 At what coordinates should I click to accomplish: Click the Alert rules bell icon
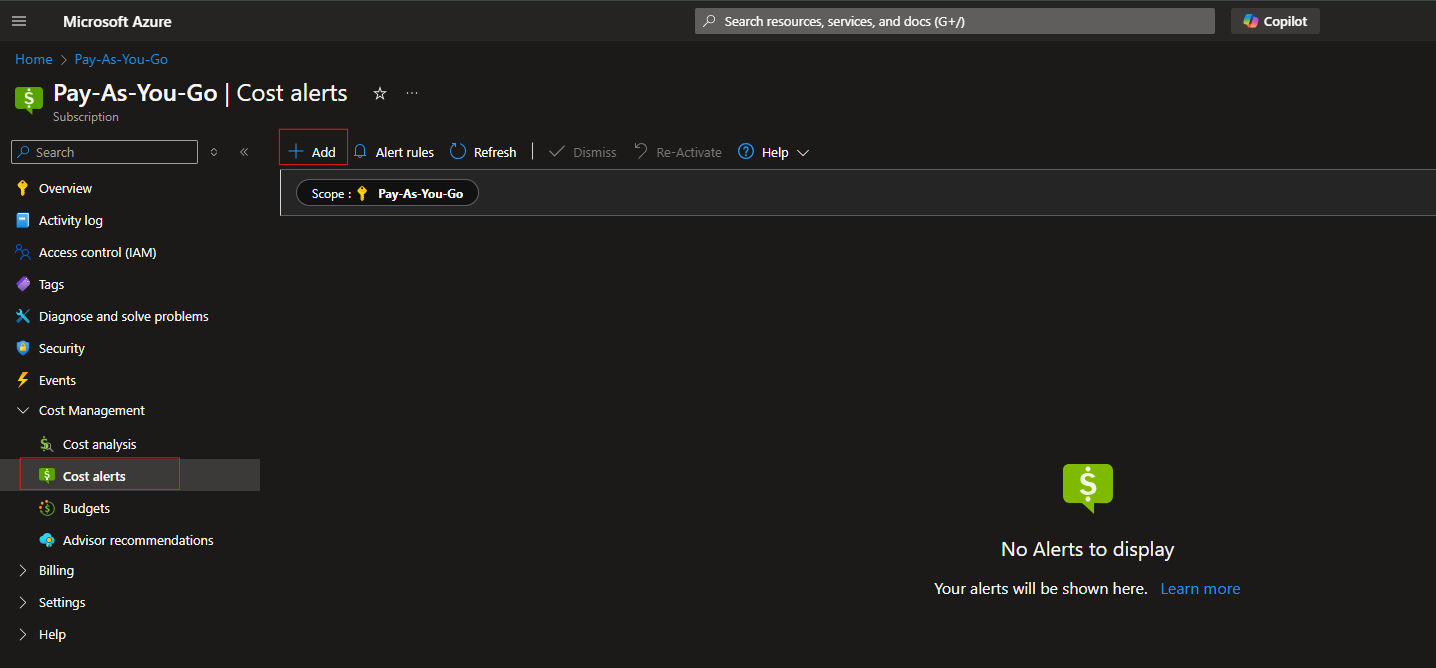tap(361, 152)
